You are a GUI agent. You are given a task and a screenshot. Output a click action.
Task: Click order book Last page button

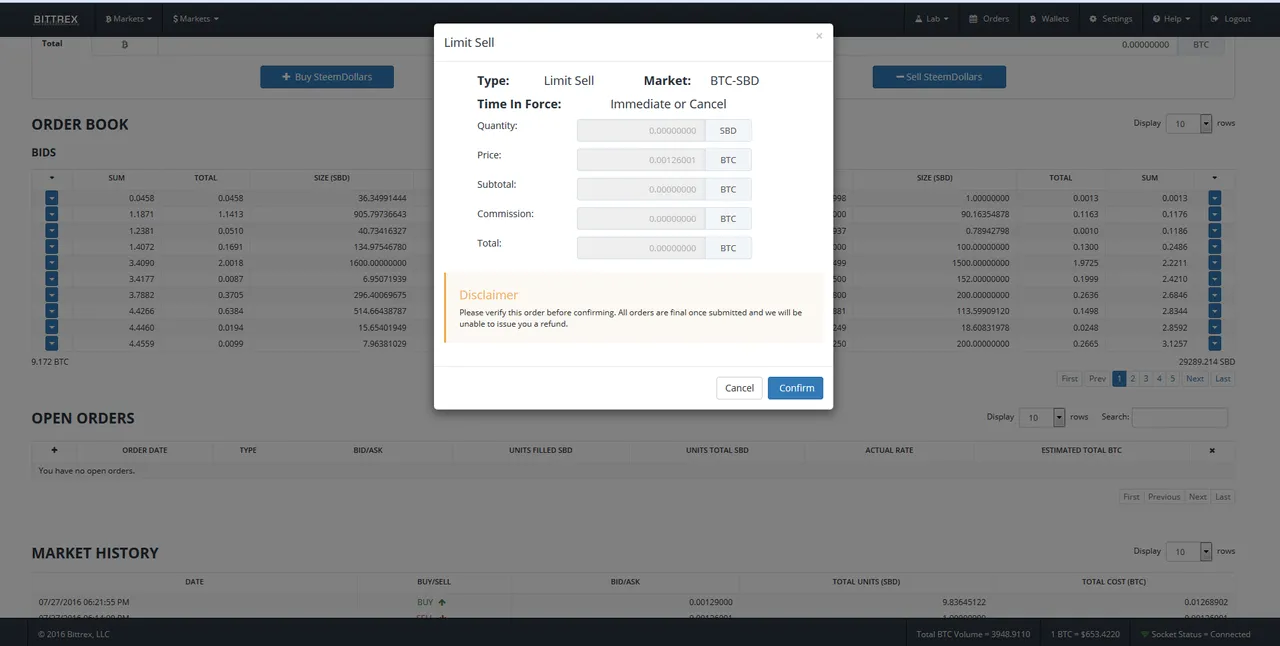coord(1222,379)
